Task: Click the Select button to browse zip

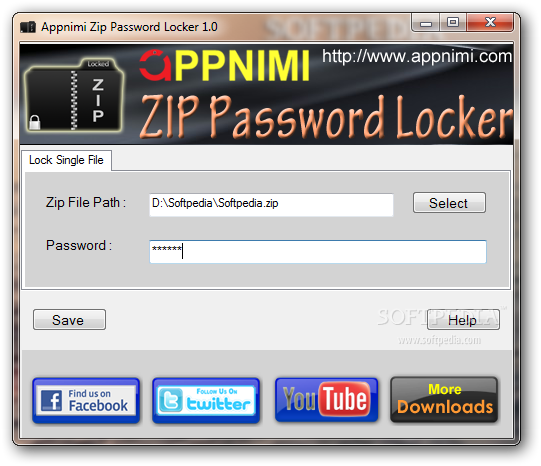Action: (449, 203)
